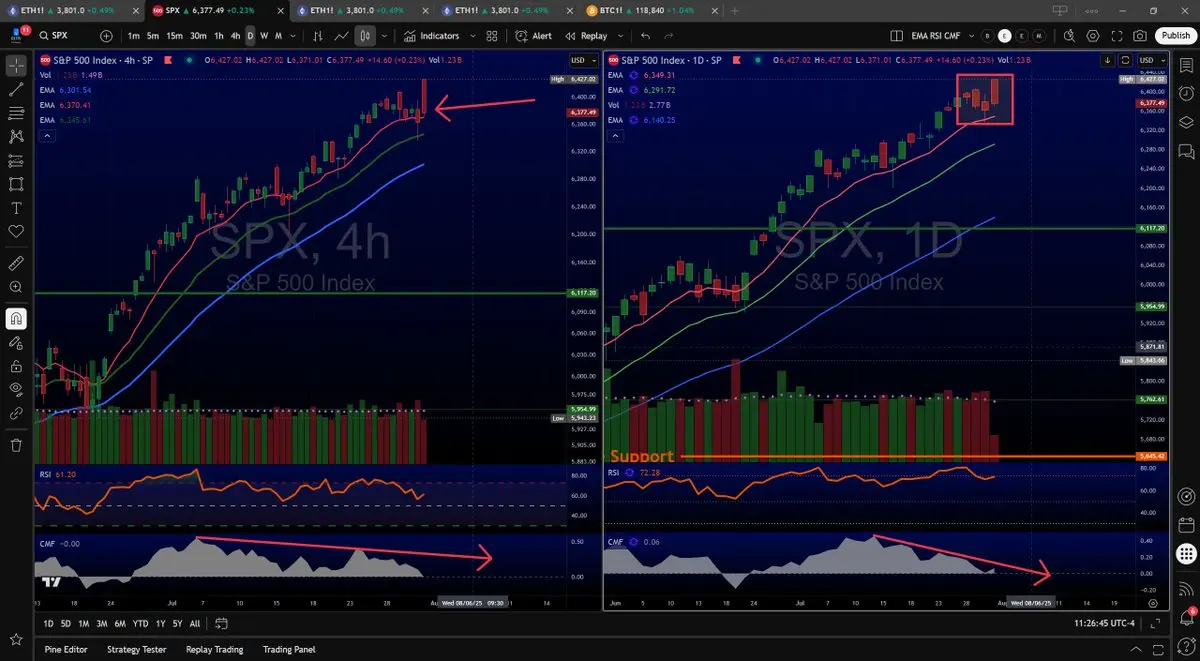Delete drawings with the trash icon
The image size is (1200, 661).
16,445
